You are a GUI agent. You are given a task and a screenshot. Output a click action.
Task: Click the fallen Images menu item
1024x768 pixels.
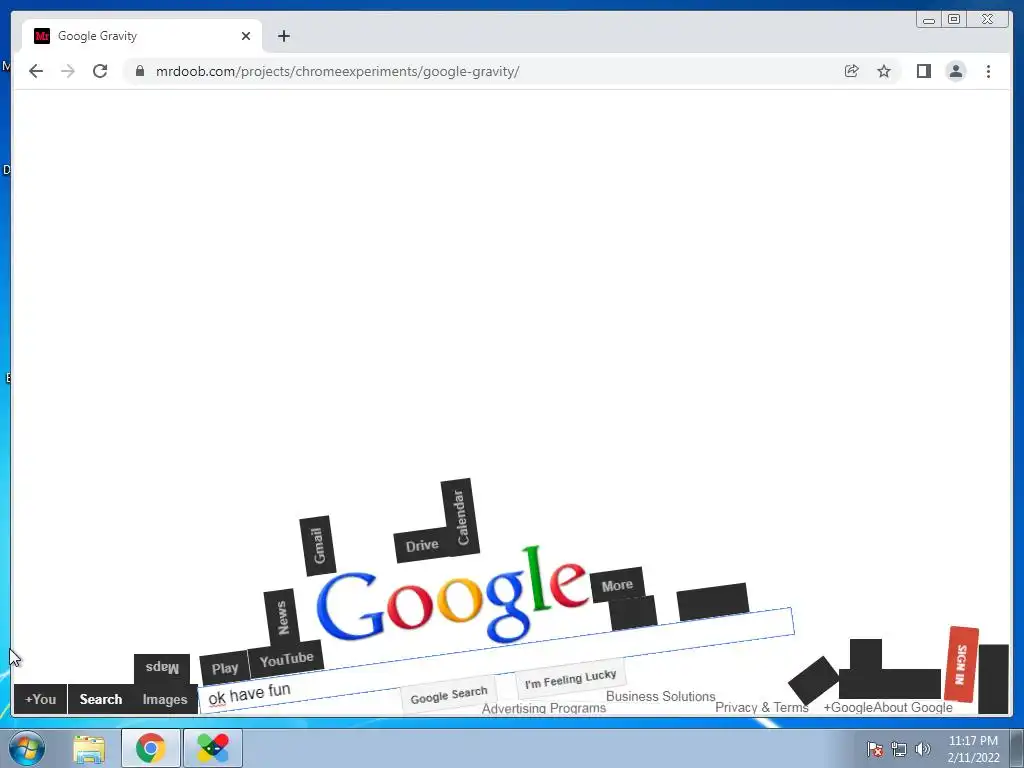(x=165, y=700)
